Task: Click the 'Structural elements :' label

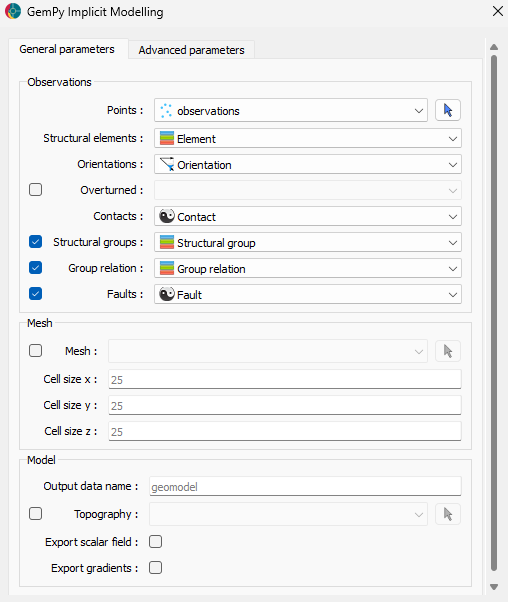Action: click(x=93, y=138)
